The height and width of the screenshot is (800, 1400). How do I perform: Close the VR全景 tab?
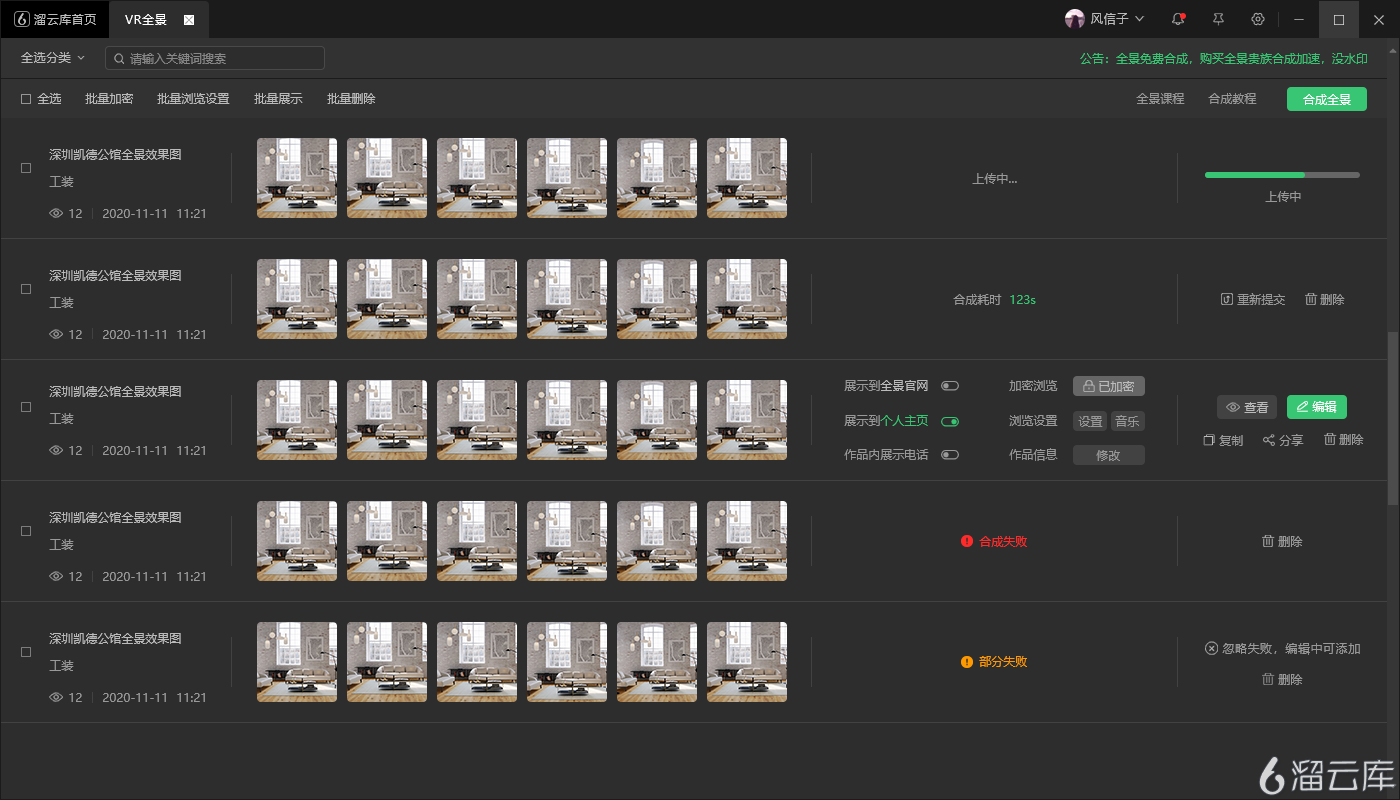189,20
